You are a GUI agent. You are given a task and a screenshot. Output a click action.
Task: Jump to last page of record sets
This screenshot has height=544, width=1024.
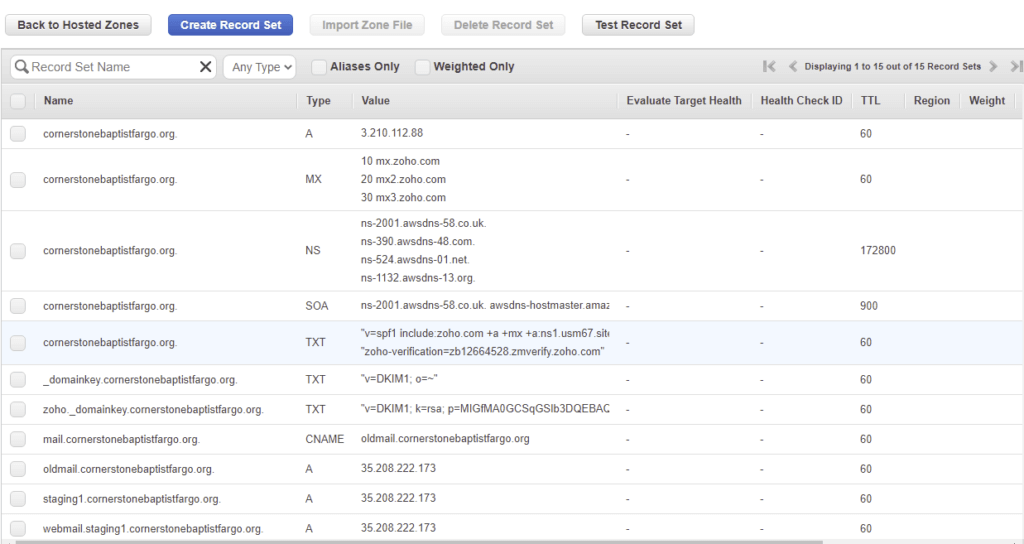1016,66
